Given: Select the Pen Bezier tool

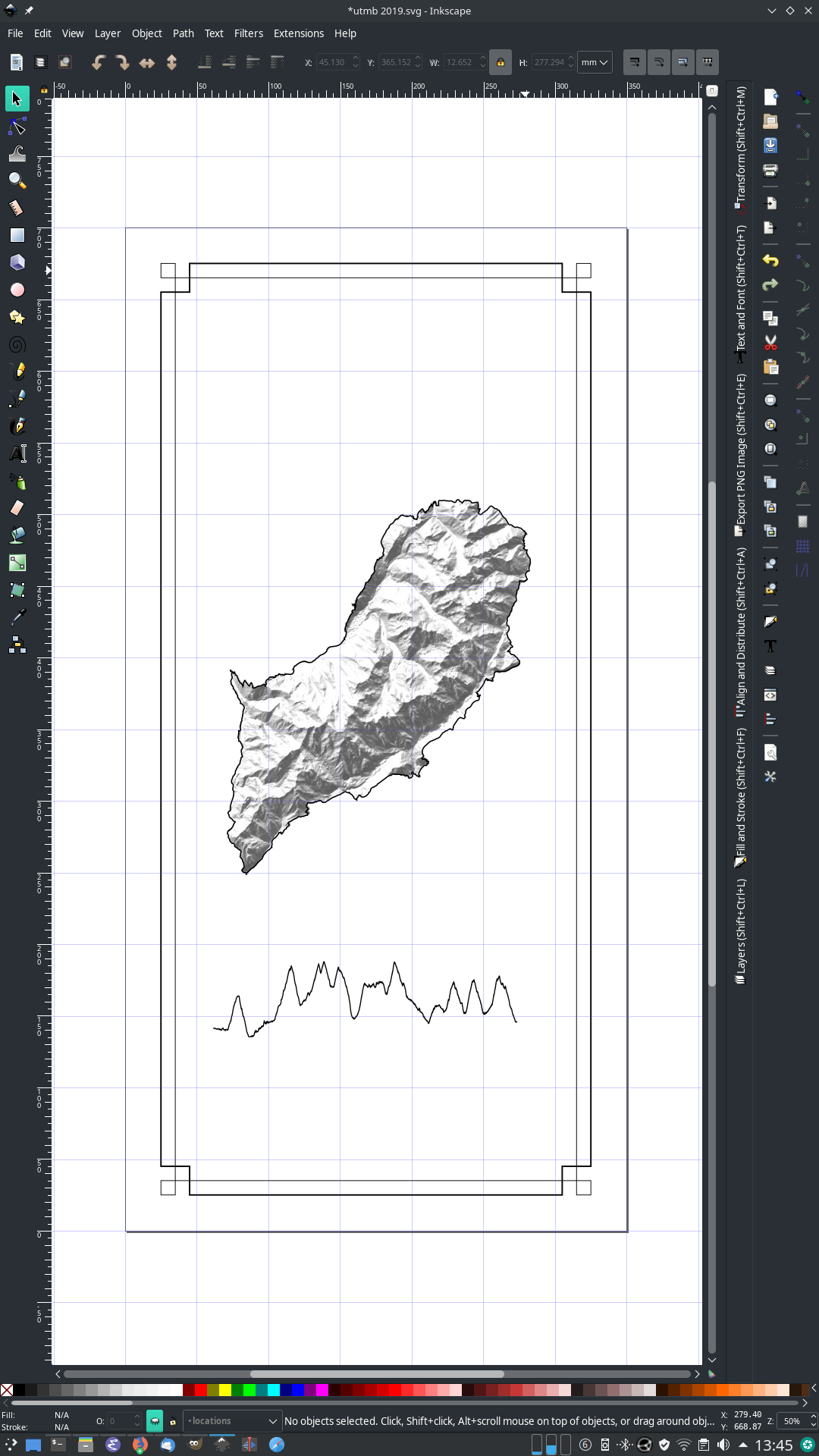Looking at the screenshot, I should [x=17, y=399].
